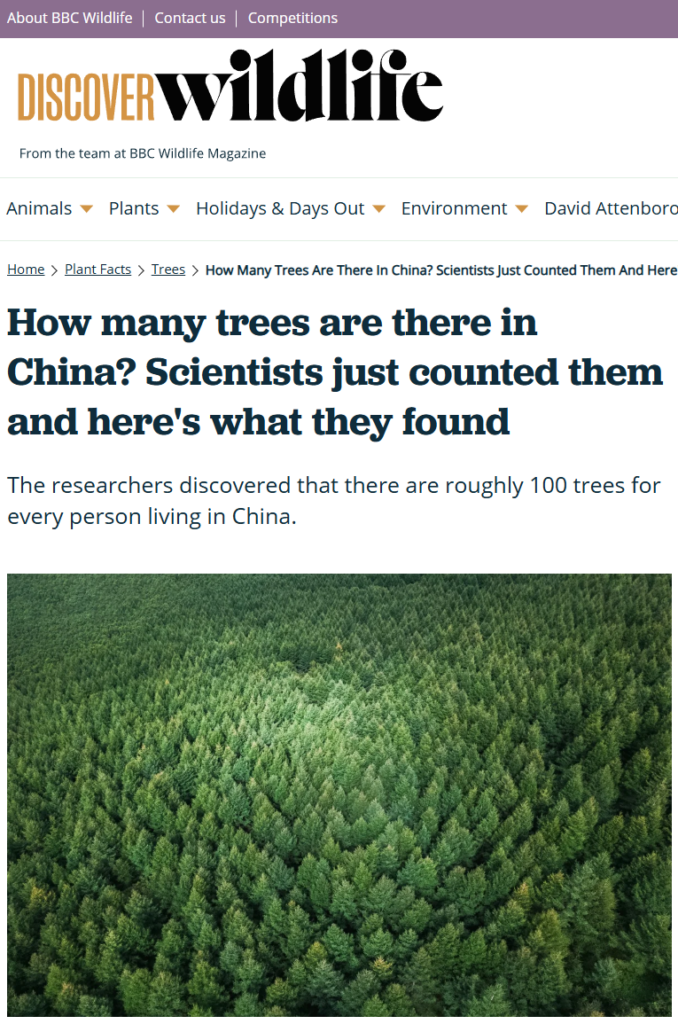Click the current article breadcrumb title

[440, 270]
